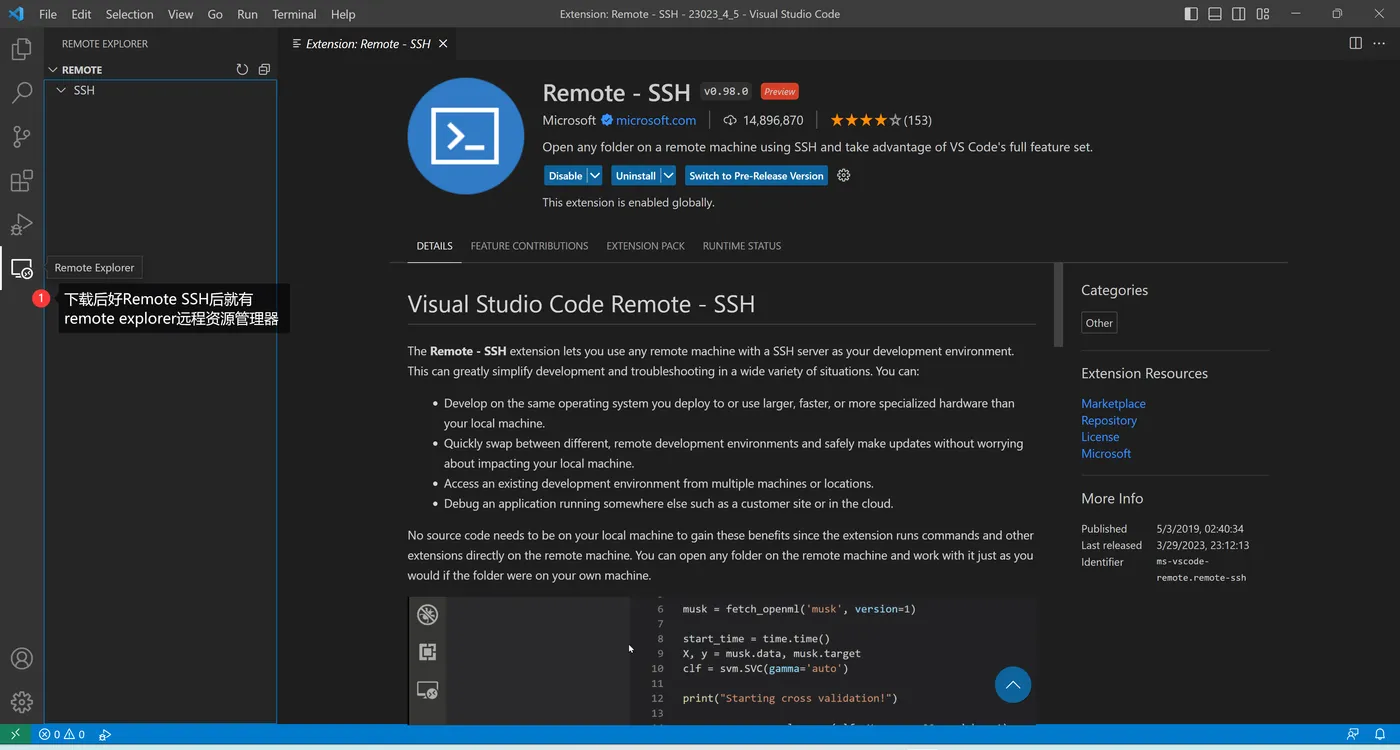Open the Source Control view
Image resolution: width=1400 pixels, height=750 pixels.
coord(21,137)
